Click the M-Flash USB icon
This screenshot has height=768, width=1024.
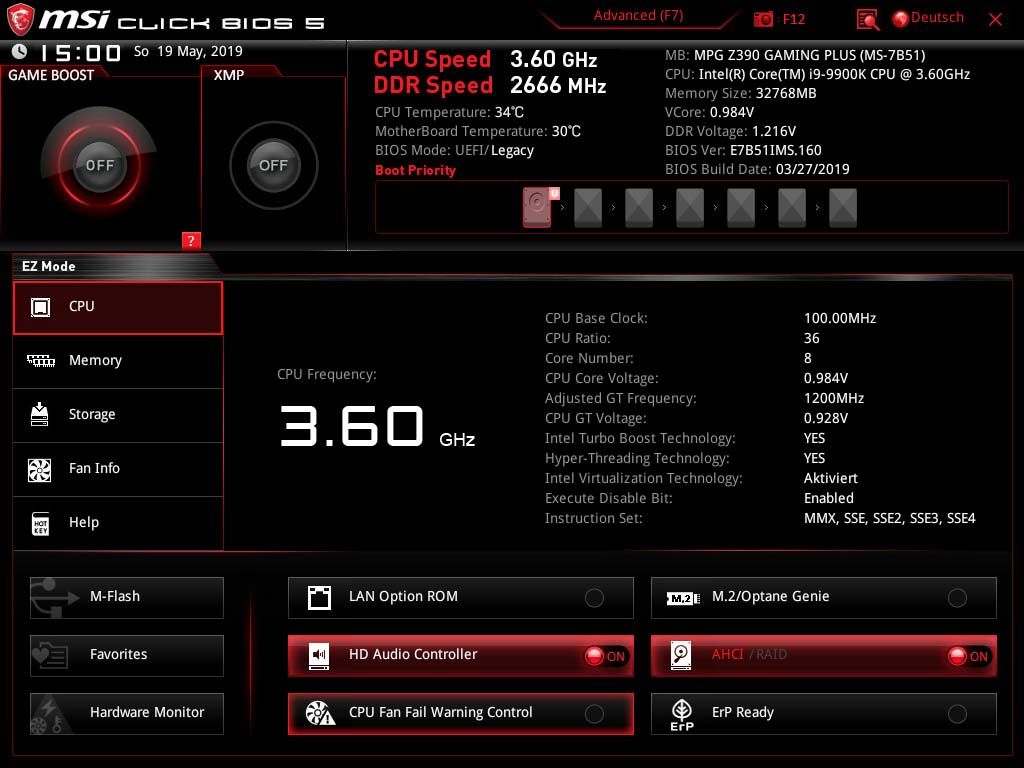(x=54, y=597)
